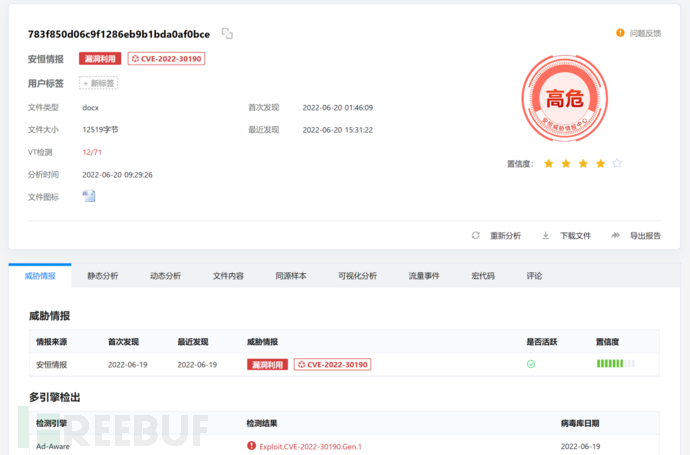Viewport: 690px width, 455px height.
Task: Click the second confidence star
Action: 566,164
